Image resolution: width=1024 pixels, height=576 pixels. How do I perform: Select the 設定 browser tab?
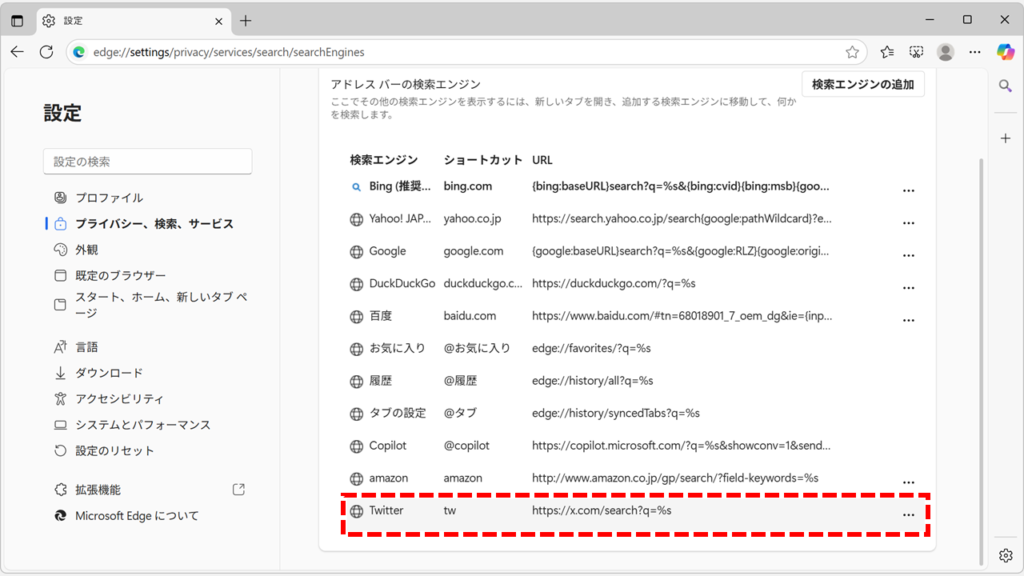click(x=133, y=21)
